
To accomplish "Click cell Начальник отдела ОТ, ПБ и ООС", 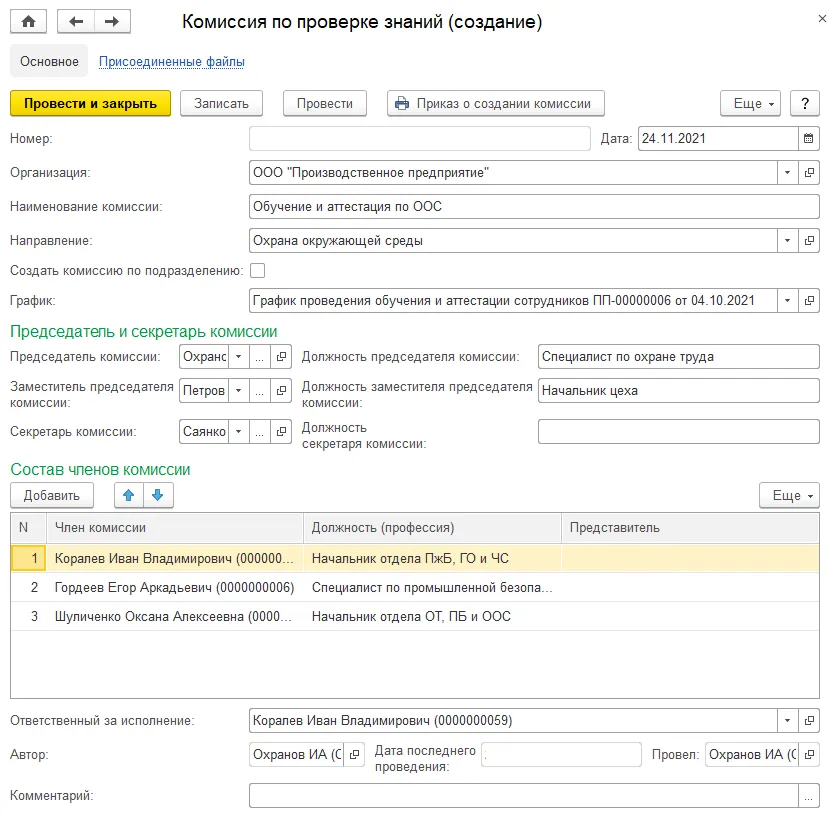I will [x=432, y=616].
